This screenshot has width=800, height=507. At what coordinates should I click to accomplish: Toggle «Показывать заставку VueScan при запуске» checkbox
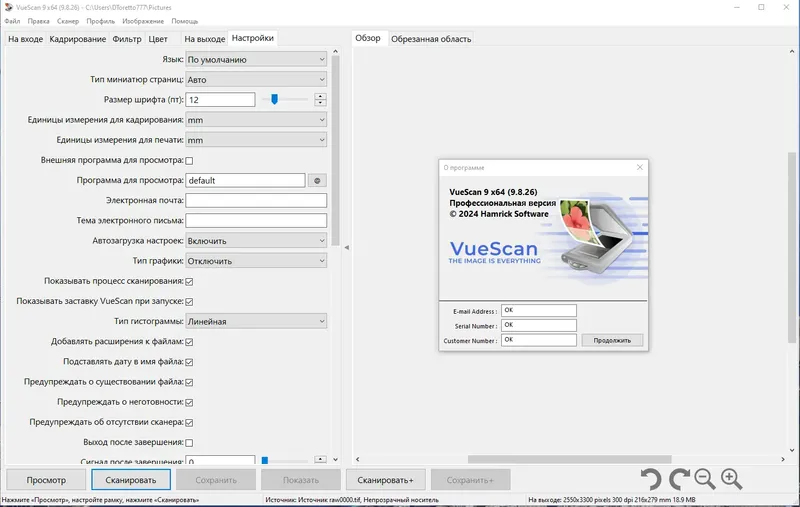pos(189,301)
